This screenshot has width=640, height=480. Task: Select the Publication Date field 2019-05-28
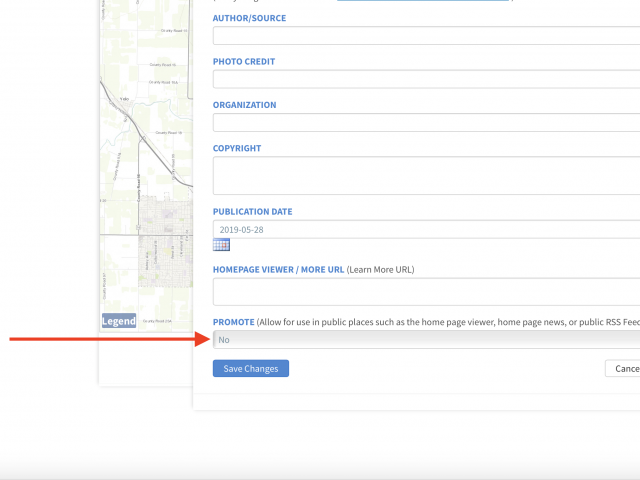426,229
